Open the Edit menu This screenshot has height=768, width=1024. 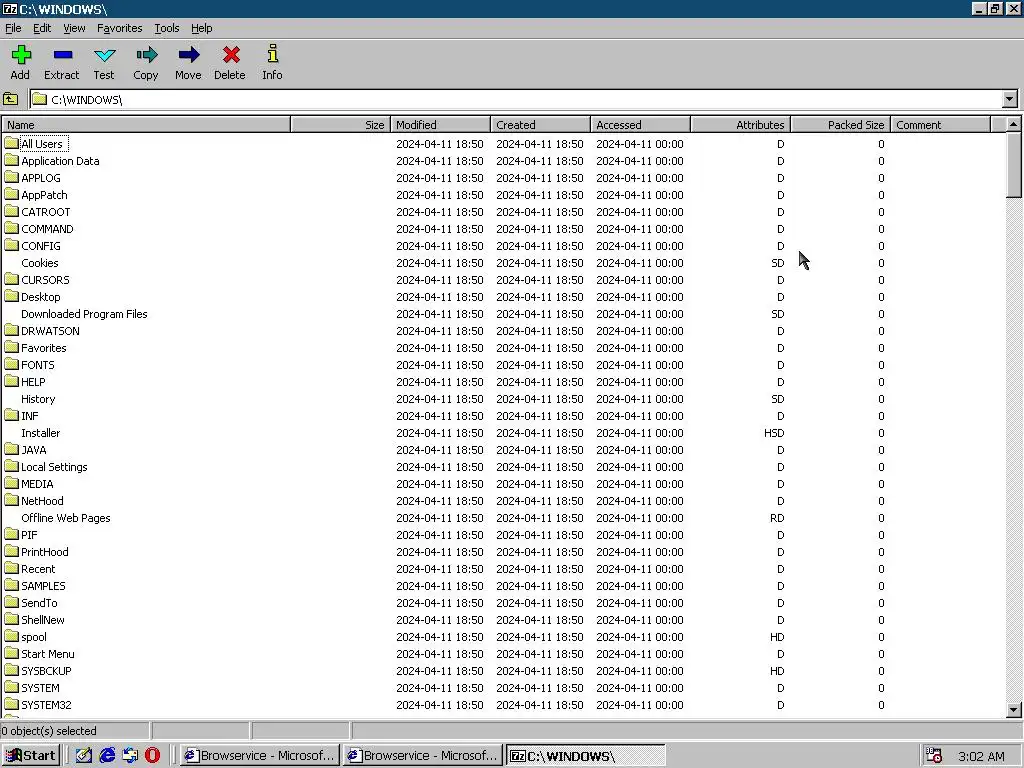click(x=42, y=28)
